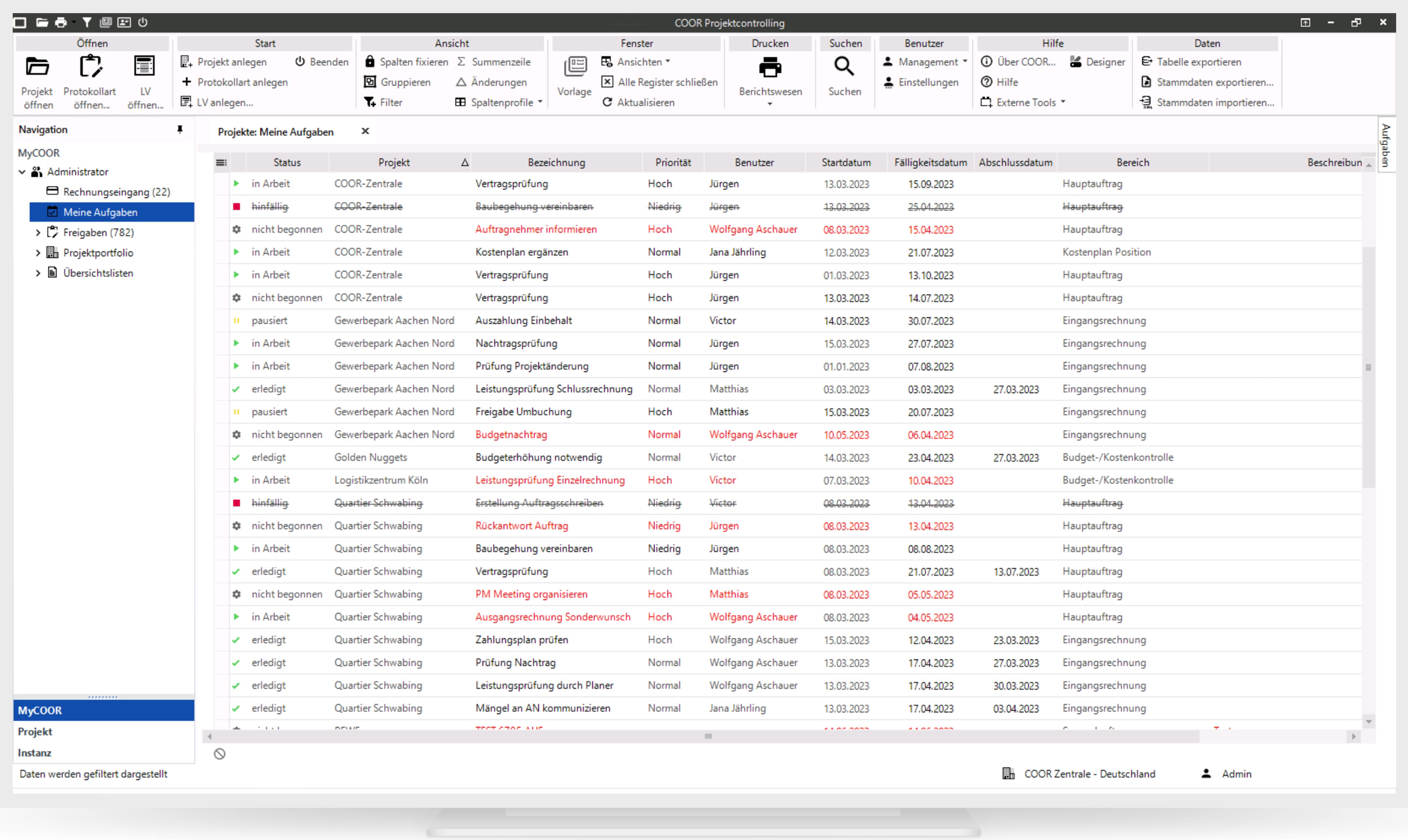Image resolution: width=1408 pixels, height=840 pixels.
Task: Sort by the Priorität column header
Action: click(673, 163)
